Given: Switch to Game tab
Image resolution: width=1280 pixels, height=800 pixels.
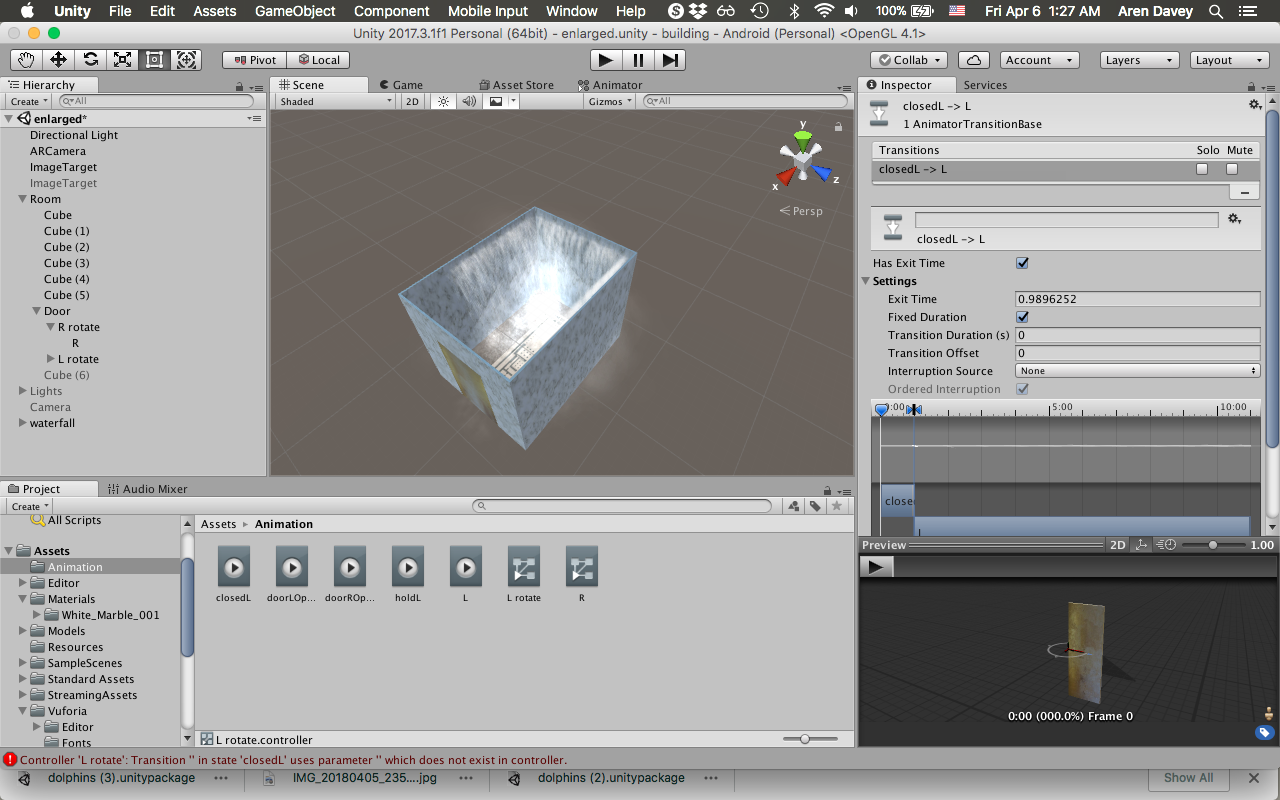Looking at the screenshot, I should [400, 85].
